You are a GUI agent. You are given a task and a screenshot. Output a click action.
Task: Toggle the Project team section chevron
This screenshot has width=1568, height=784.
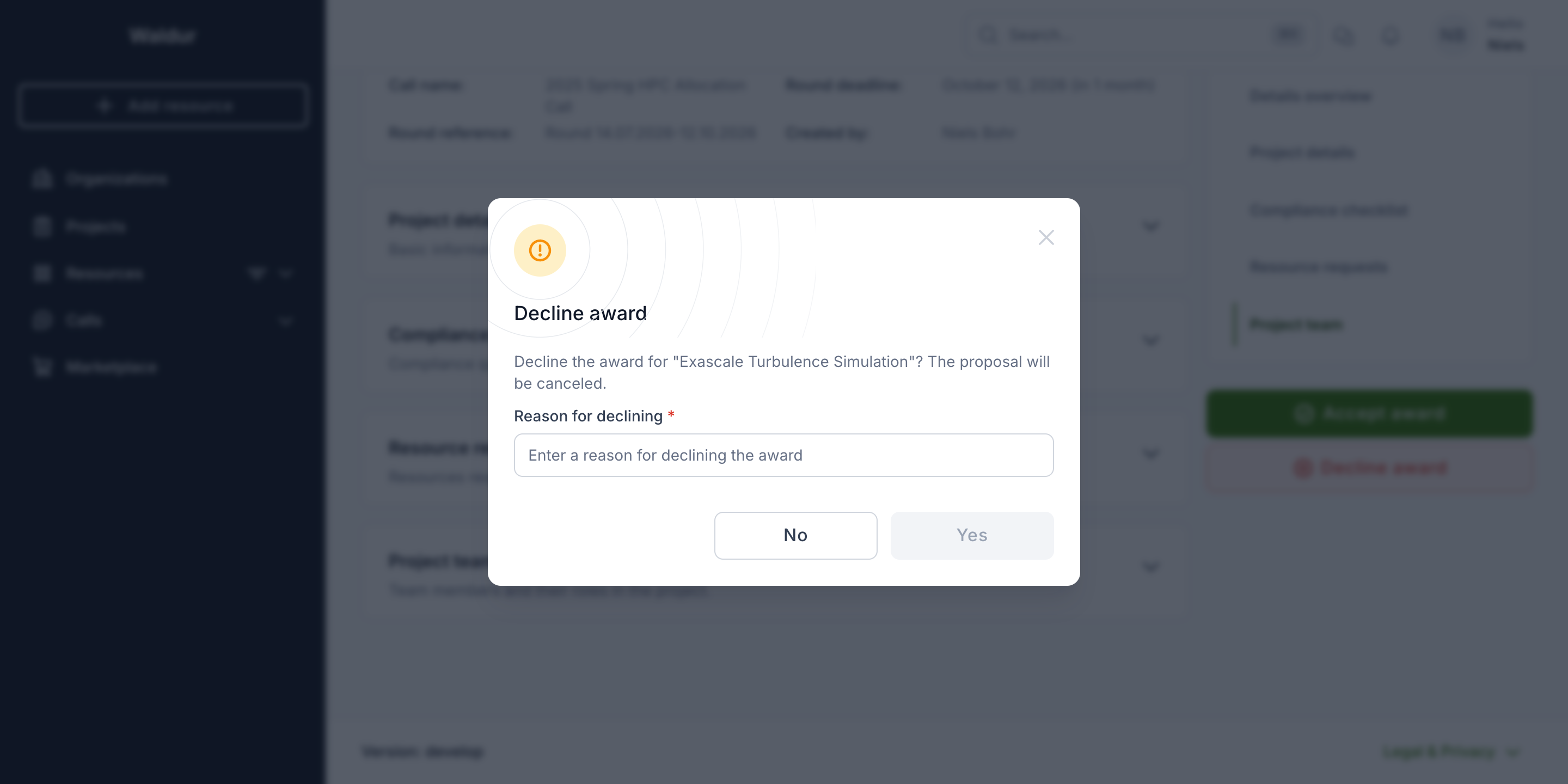pyautogui.click(x=1150, y=567)
